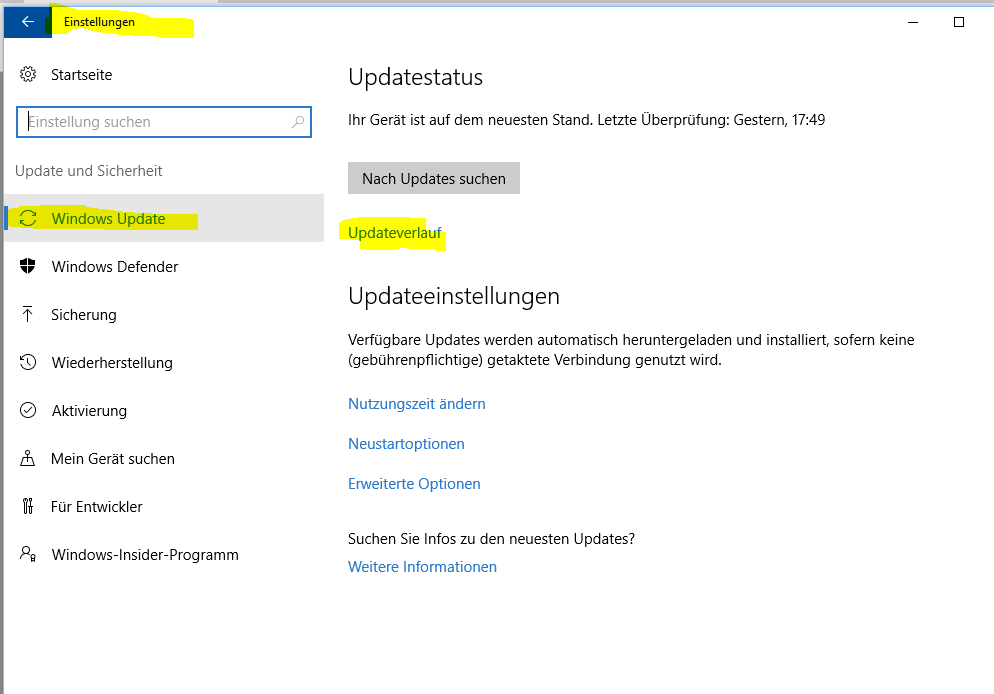
Task: Open Erweiterte Optionen link
Action: (x=414, y=484)
